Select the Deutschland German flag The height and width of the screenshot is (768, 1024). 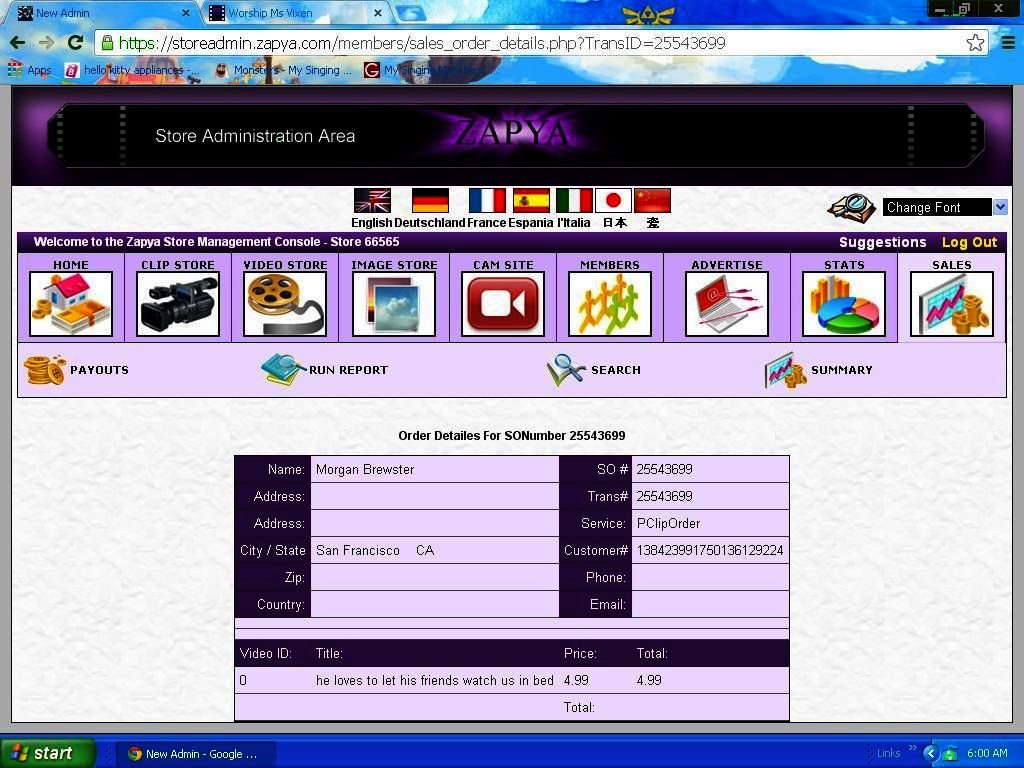430,200
